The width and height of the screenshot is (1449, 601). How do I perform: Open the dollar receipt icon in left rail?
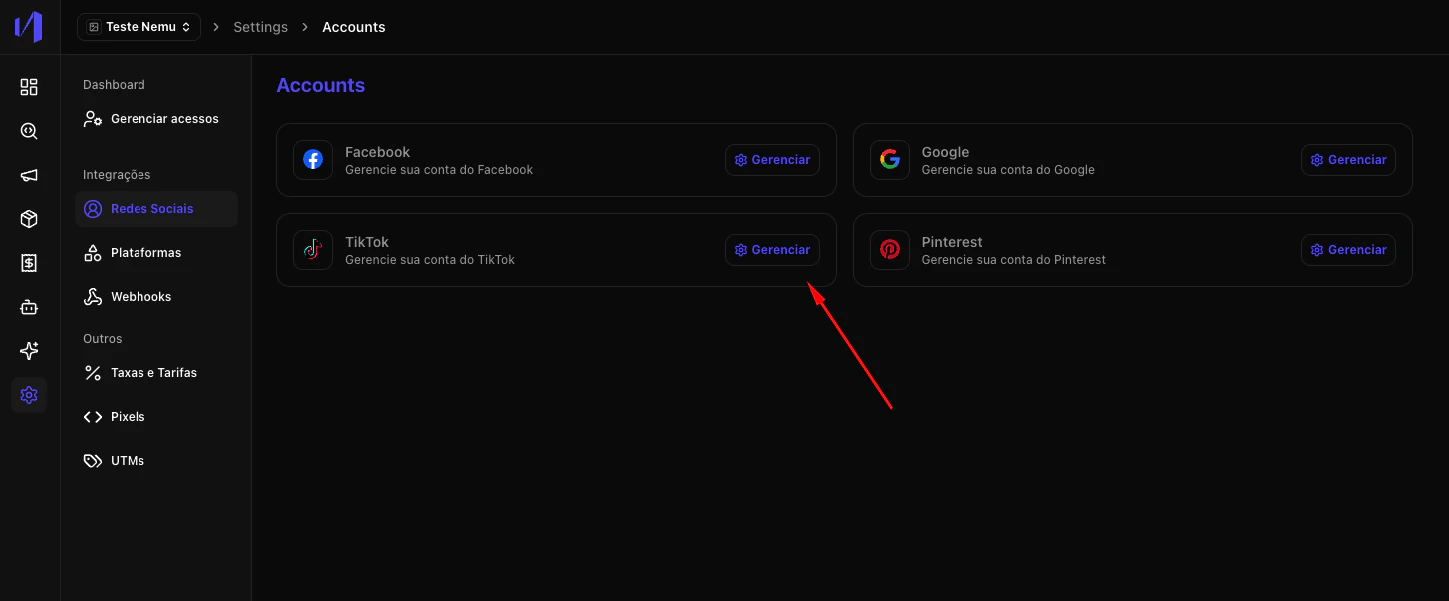pyautogui.click(x=29, y=263)
